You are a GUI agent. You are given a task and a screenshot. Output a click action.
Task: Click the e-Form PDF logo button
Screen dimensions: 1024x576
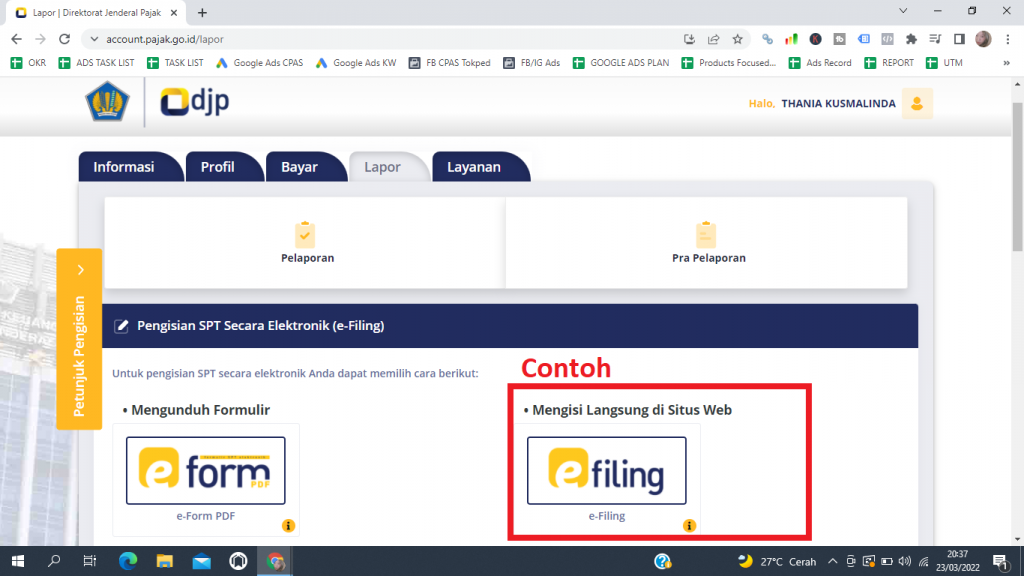tap(205, 470)
